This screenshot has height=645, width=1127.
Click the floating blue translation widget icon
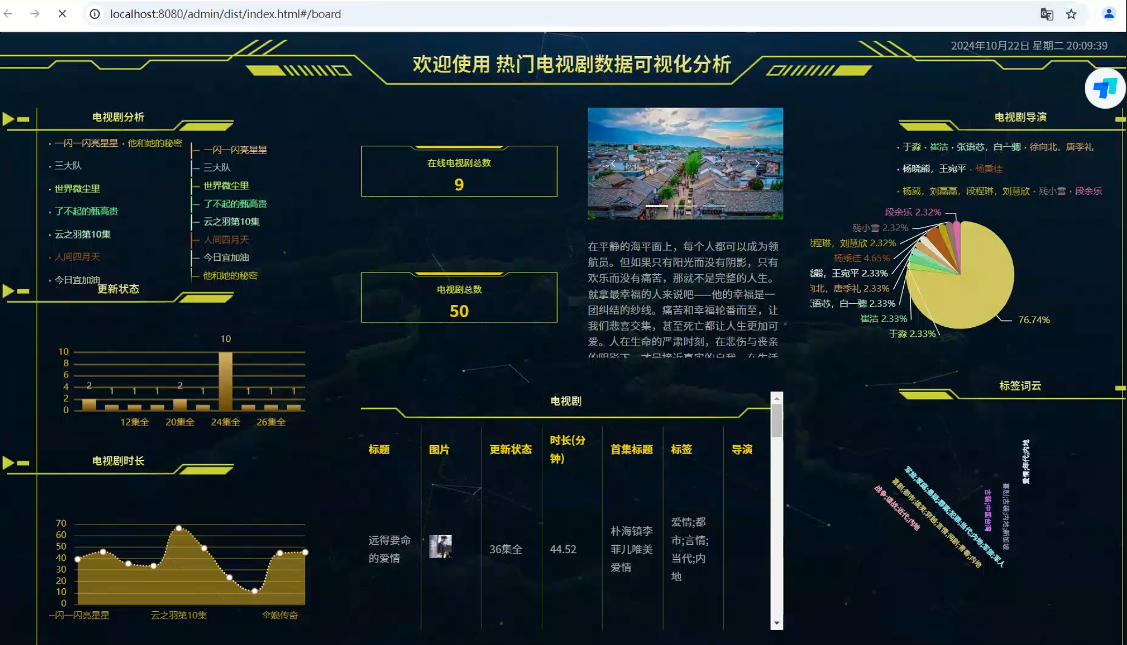[x=1105, y=88]
